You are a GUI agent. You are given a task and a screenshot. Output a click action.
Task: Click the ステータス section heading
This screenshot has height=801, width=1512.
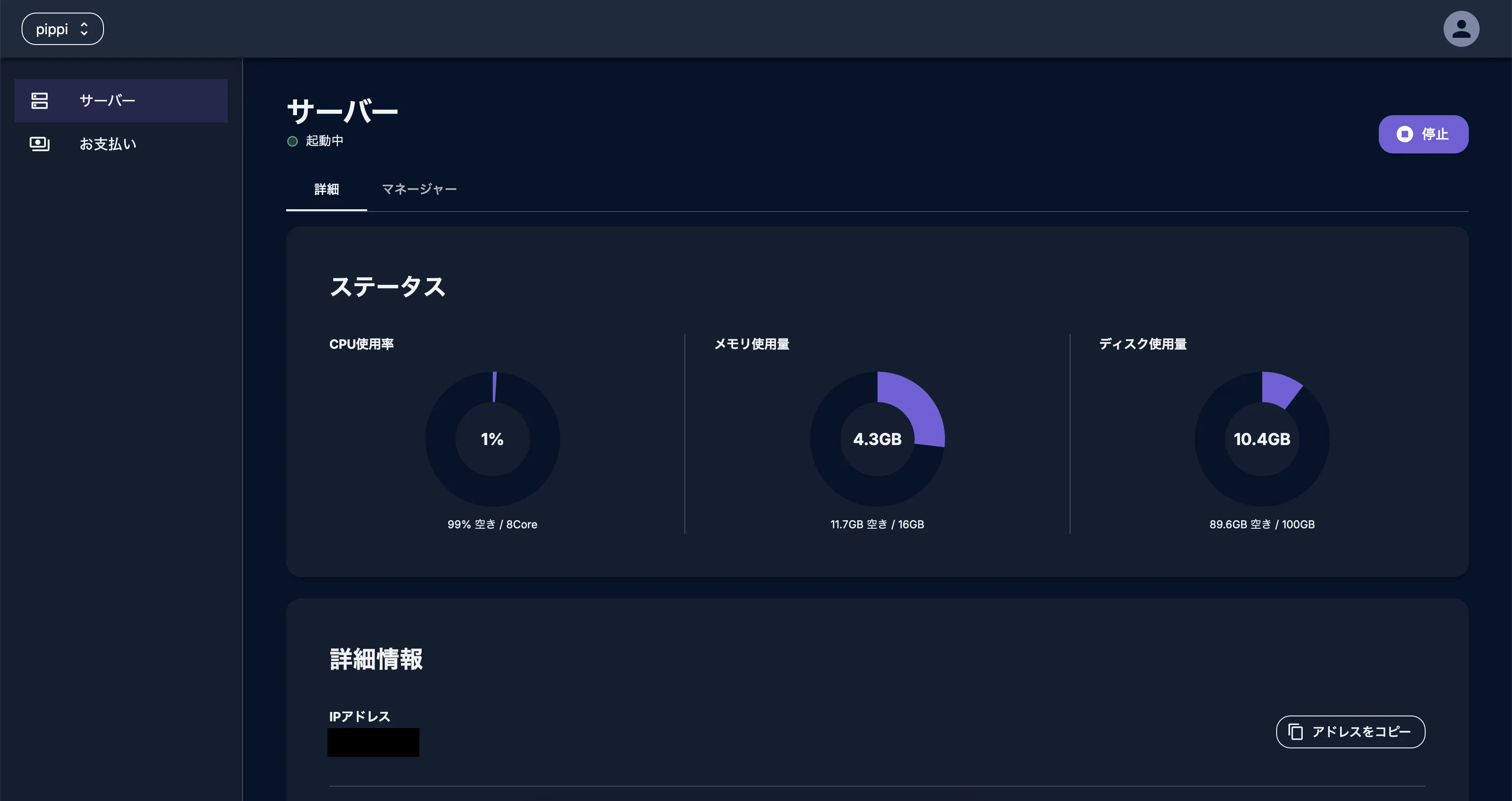click(x=387, y=287)
